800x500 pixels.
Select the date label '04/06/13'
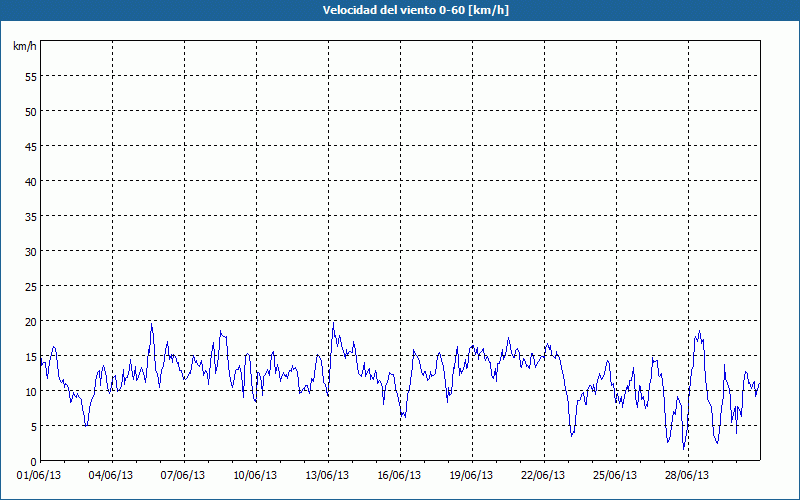coord(111,475)
